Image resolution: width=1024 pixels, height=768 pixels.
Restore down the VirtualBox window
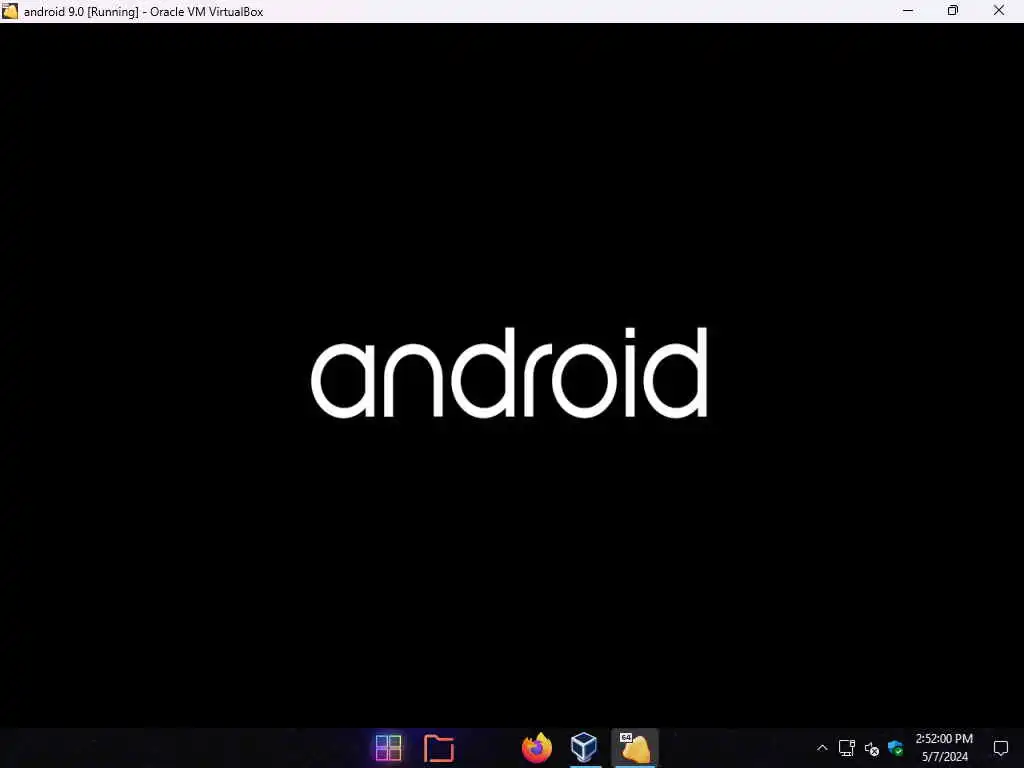pyautogui.click(x=953, y=10)
